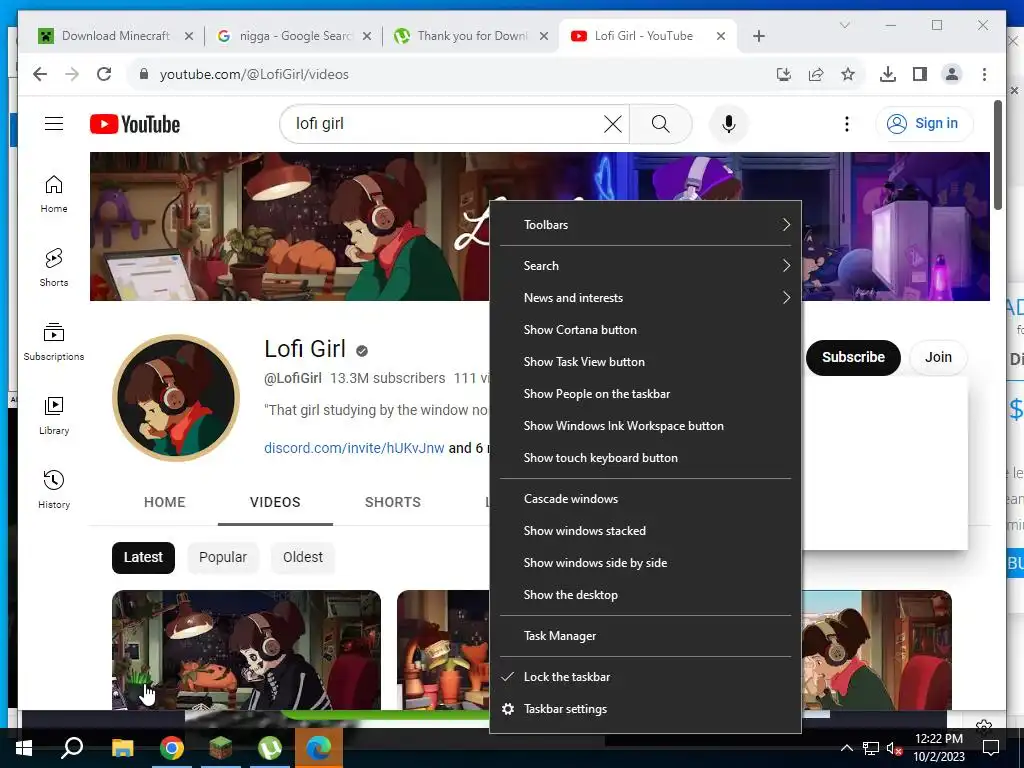Screen dimensions: 1024x768
Task: Open Task Manager from context menu
Action: [x=645, y=636]
